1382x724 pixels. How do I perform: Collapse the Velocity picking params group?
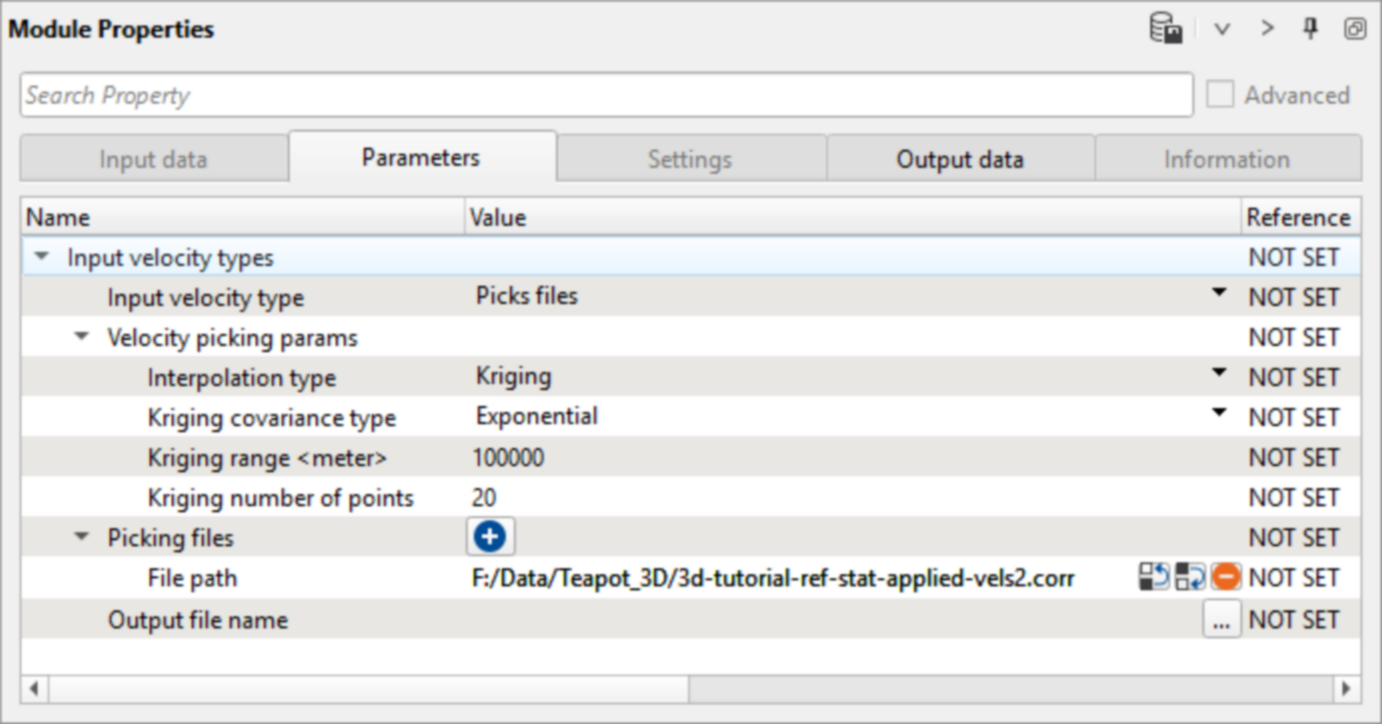81,338
